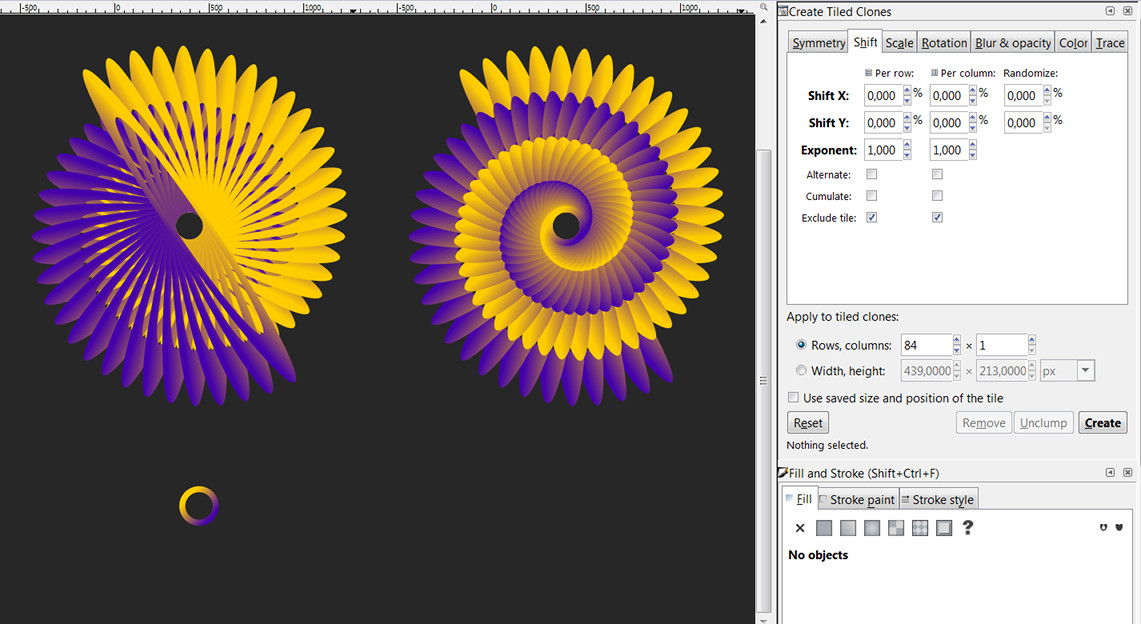Image resolution: width=1141 pixels, height=624 pixels.
Task: Choose the Flat color fill icon
Action: coord(824,528)
